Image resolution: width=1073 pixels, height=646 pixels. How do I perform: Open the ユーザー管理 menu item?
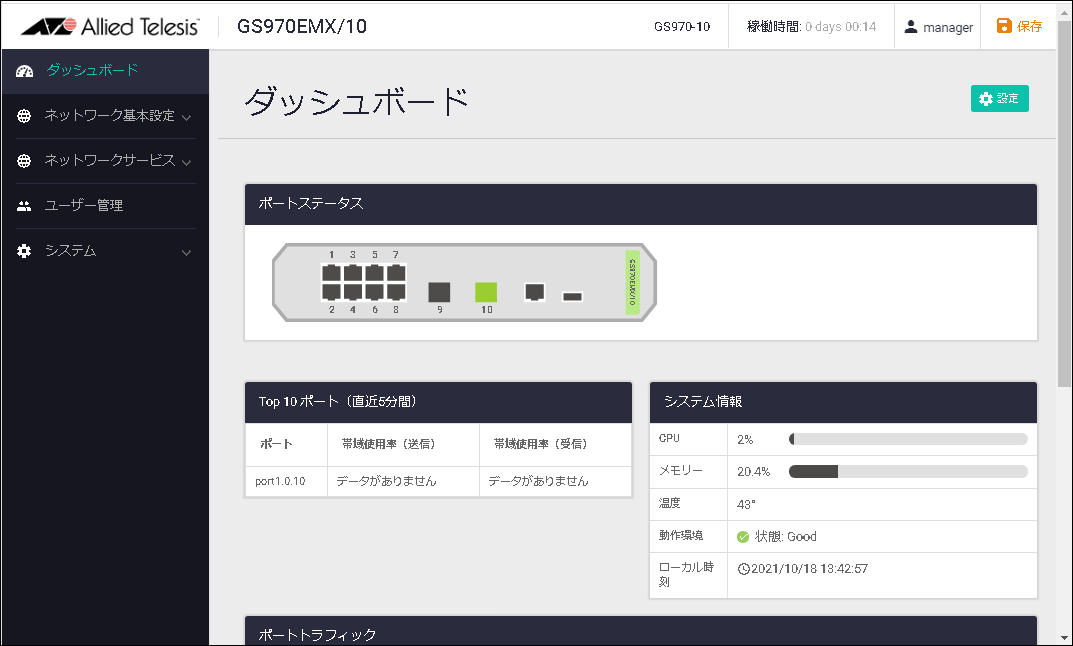(84, 206)
